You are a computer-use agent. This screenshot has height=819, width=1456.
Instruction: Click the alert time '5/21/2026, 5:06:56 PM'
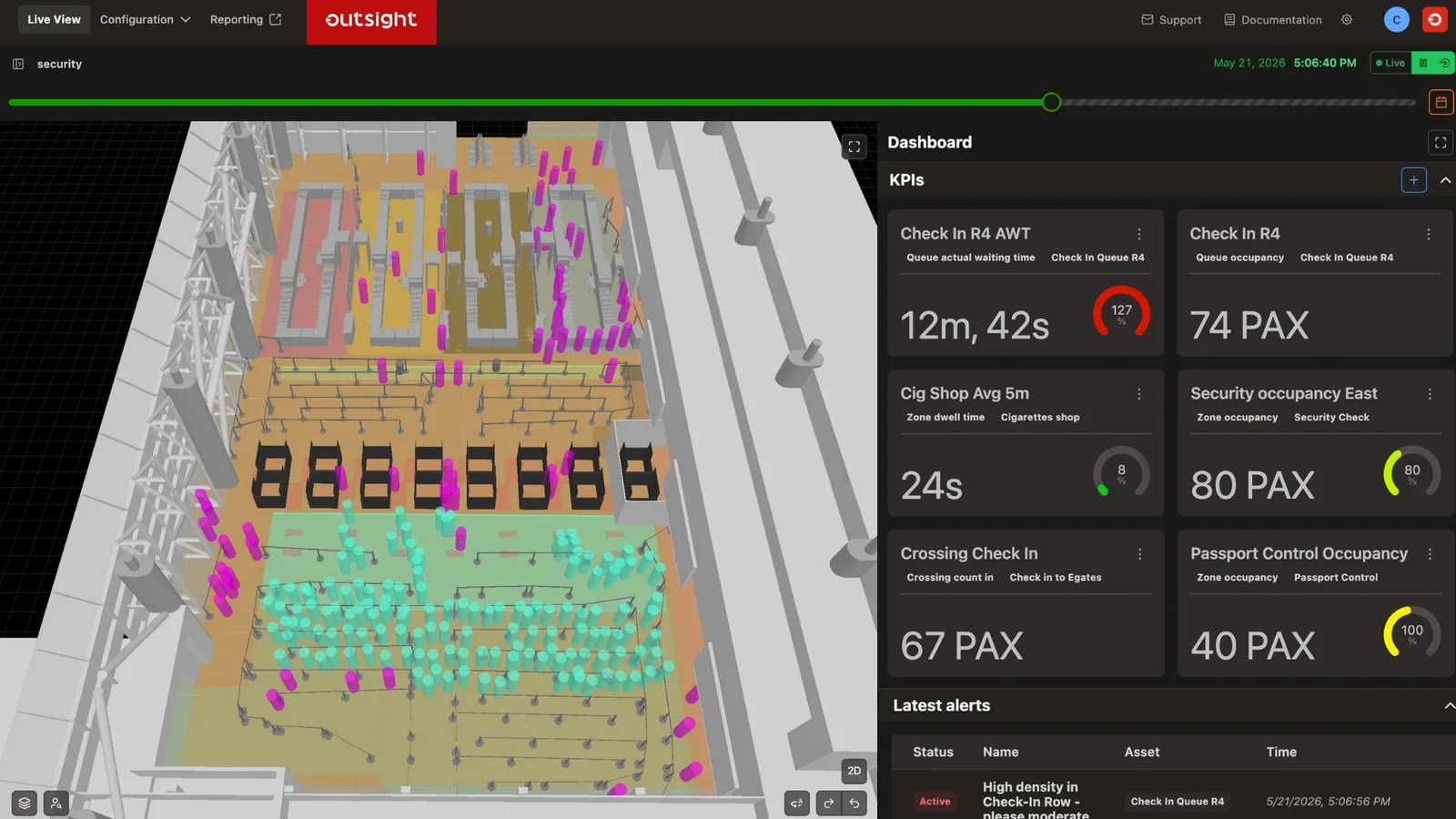click(1328, 802)
